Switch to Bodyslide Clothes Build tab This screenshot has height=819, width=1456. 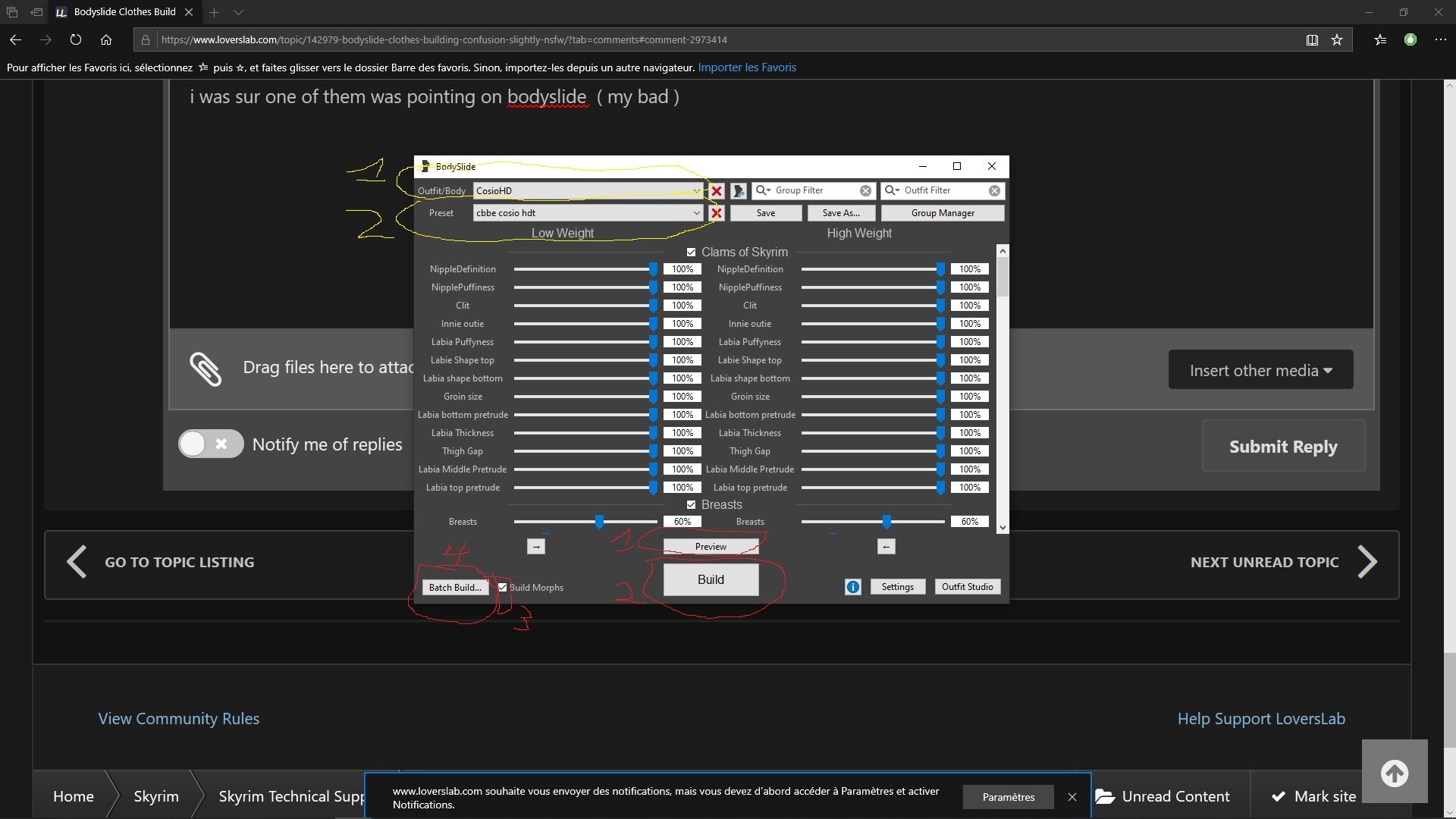(x=125, y=12)
